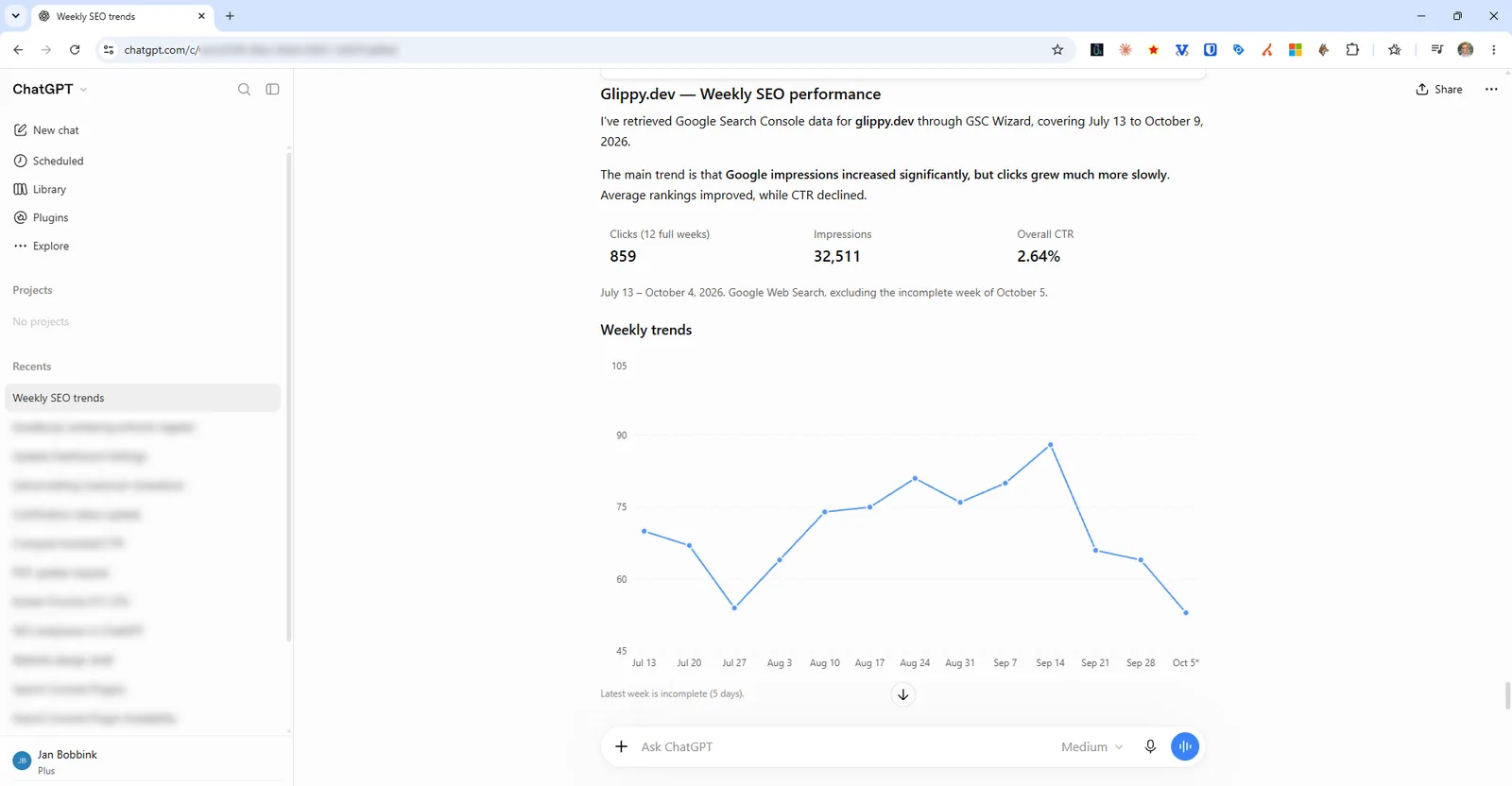Start dictation with the microphone
The width and height of the screenshot is (1512, 786).
point(1150,746)
